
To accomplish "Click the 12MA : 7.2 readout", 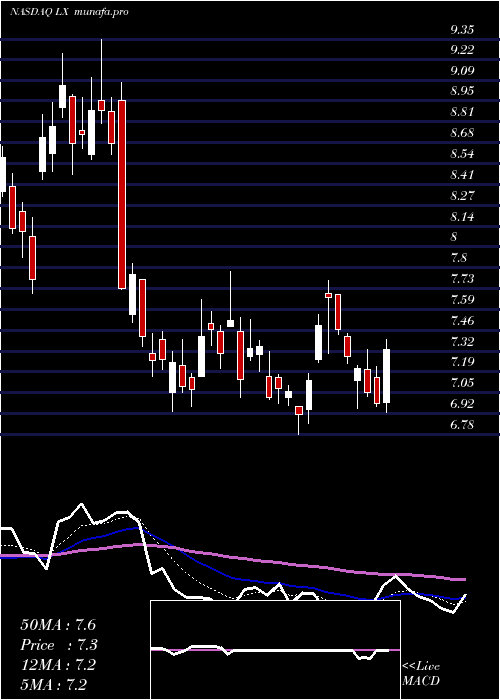I will [x=58, y=664].
